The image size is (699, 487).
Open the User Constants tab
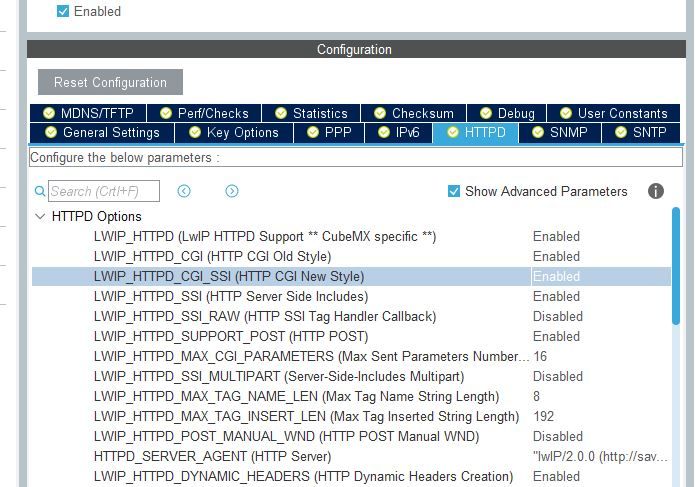tap(613, 113)
